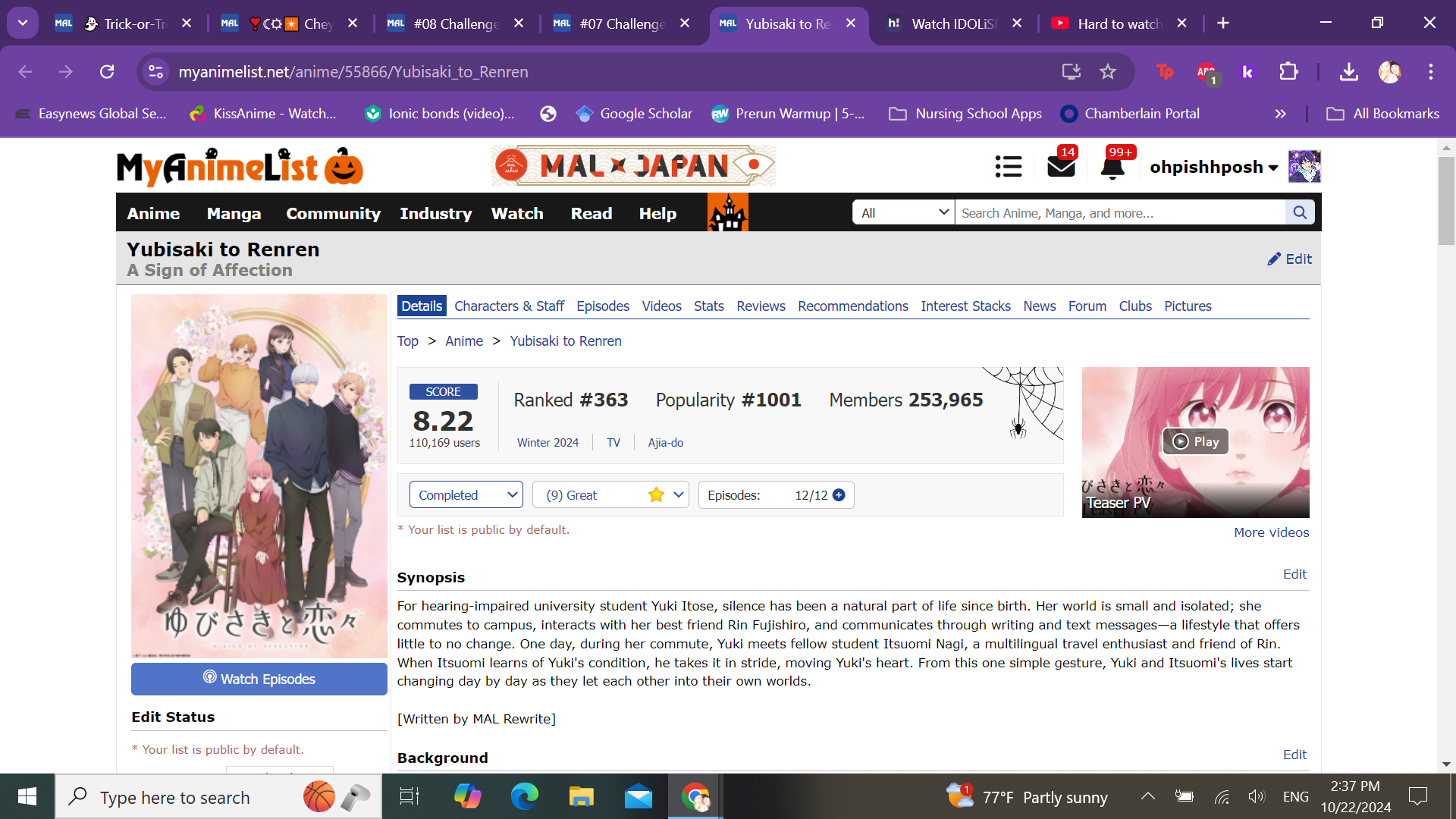This screenshot has height=819, width=1456.
Task: Open Windows Start menu
Action: [x=27, y=796]
